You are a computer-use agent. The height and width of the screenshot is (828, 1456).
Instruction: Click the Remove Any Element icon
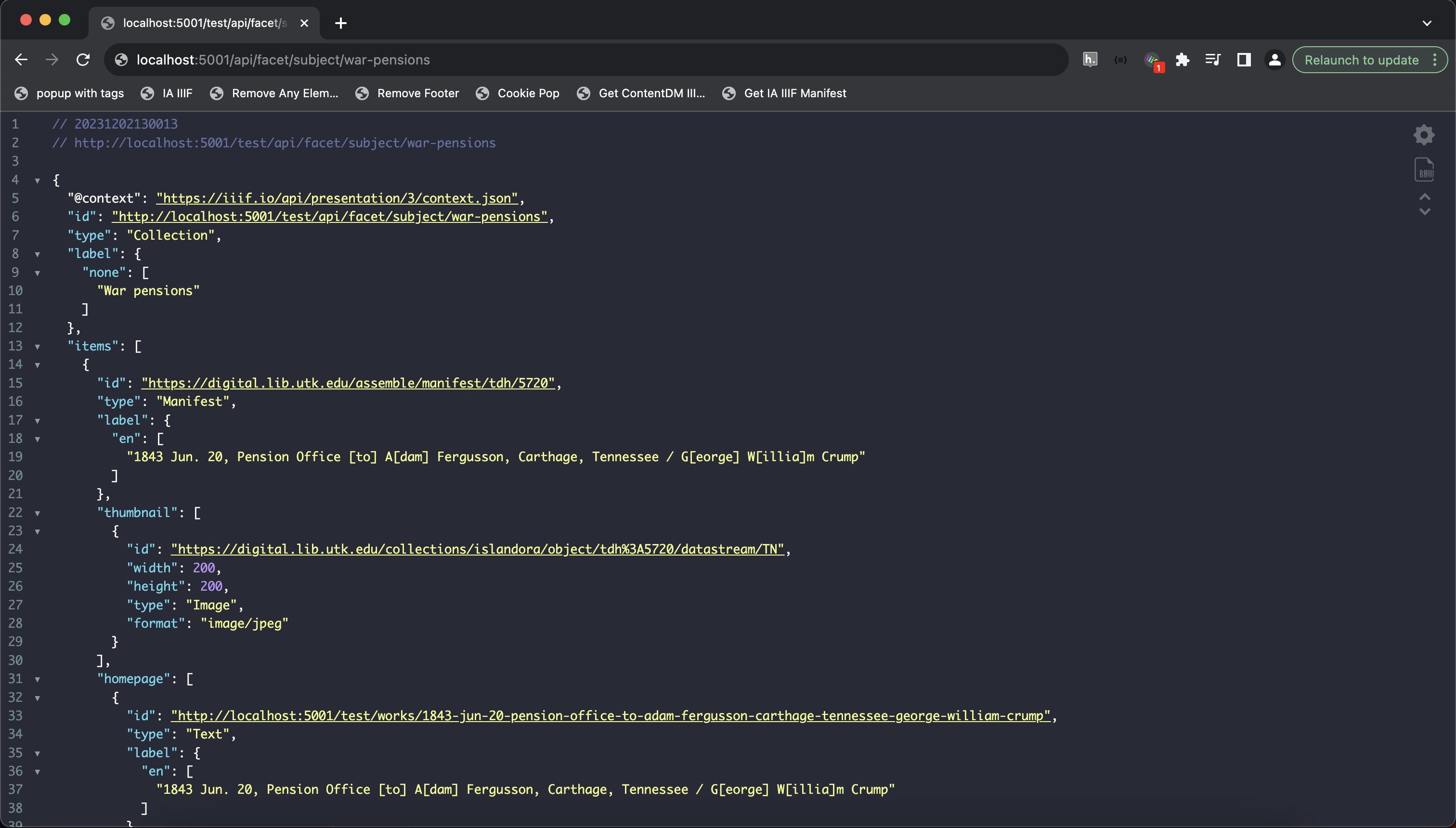coord(217,93)
